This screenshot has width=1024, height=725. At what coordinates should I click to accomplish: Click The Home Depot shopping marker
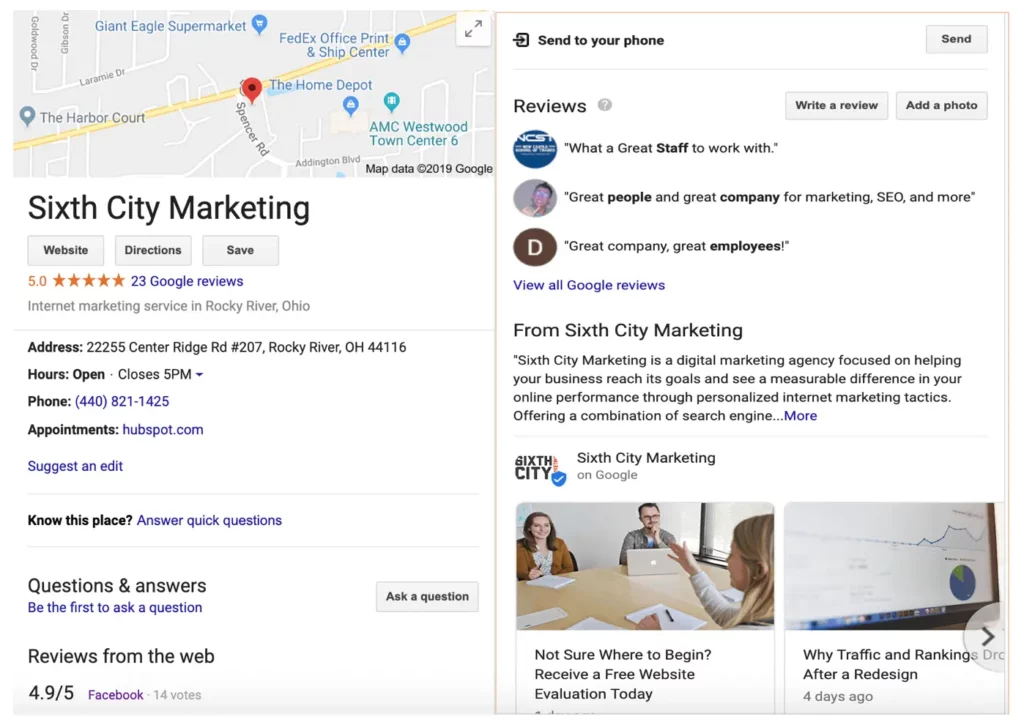351,105
